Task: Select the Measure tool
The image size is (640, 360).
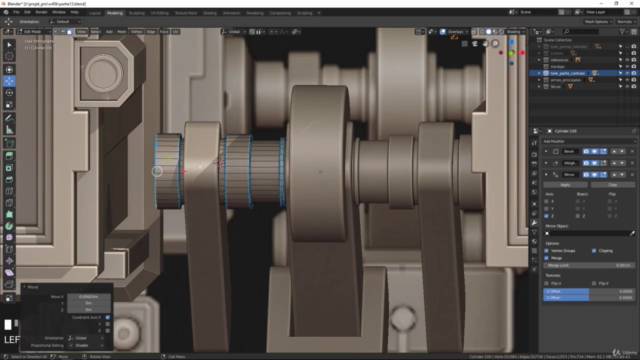Action: click(9, 130)
